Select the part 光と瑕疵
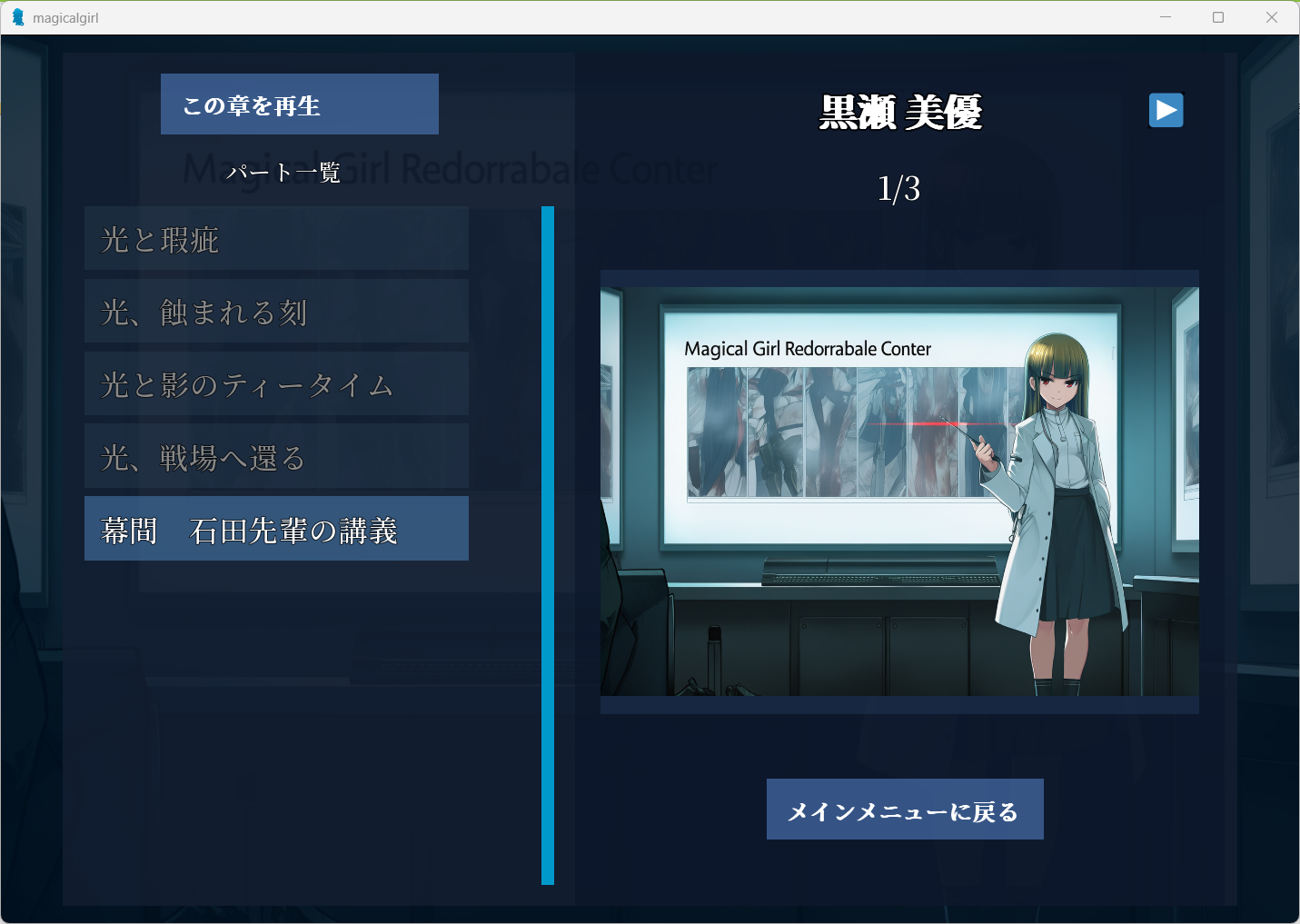 point(276,239)
